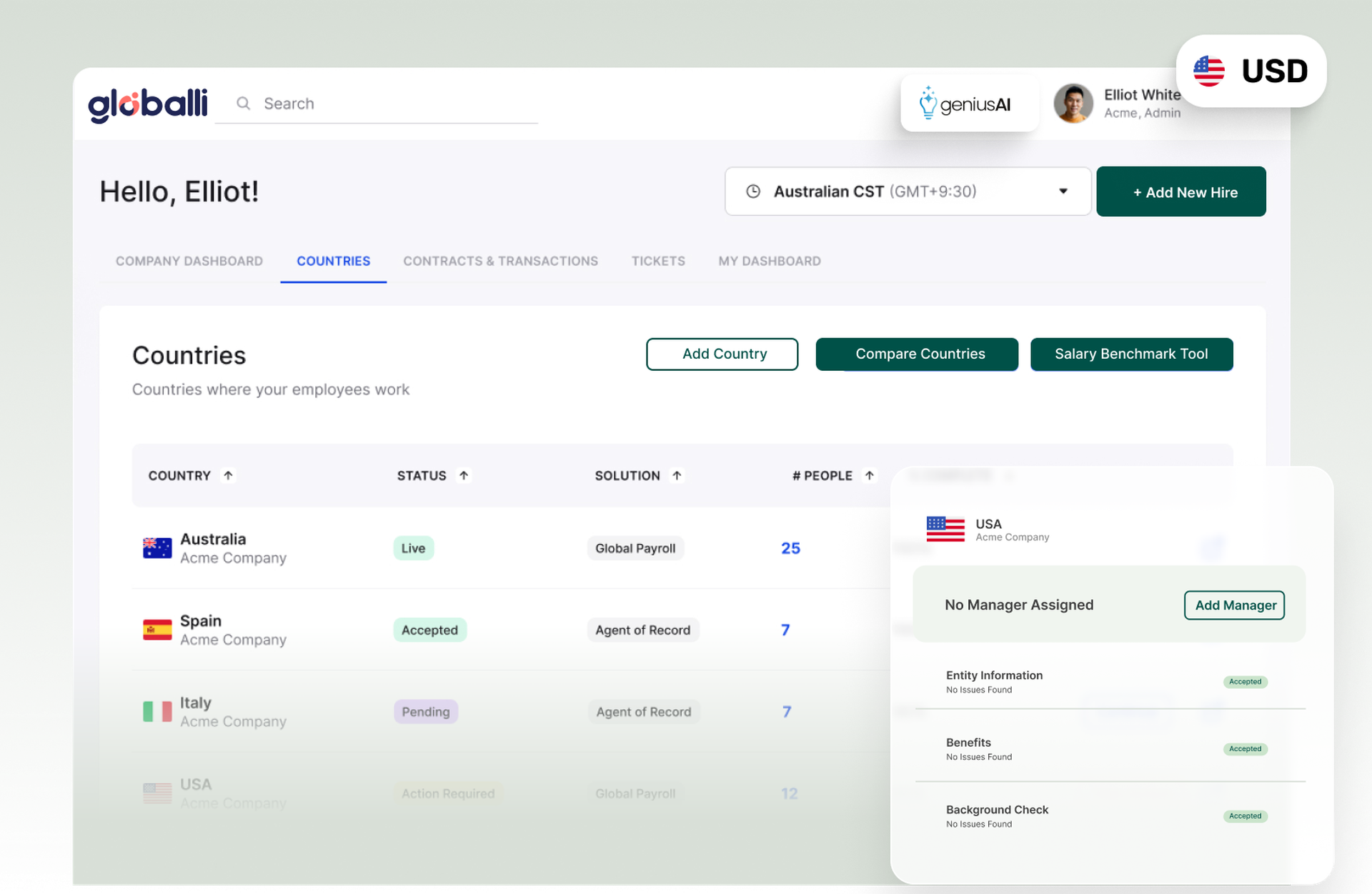
Task: Click Elliot White's profile avatar
Action: pyautogui.click(x=1073, y=104)
